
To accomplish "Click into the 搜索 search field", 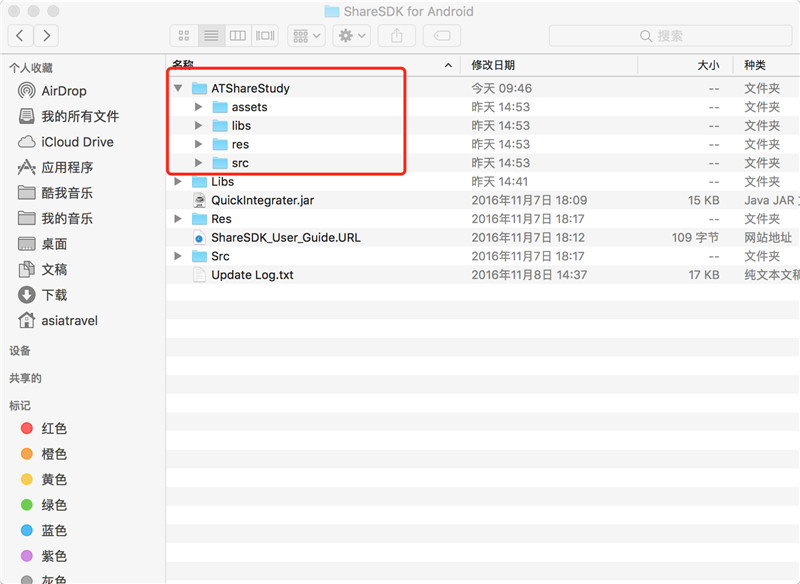I will coord(670,36).
